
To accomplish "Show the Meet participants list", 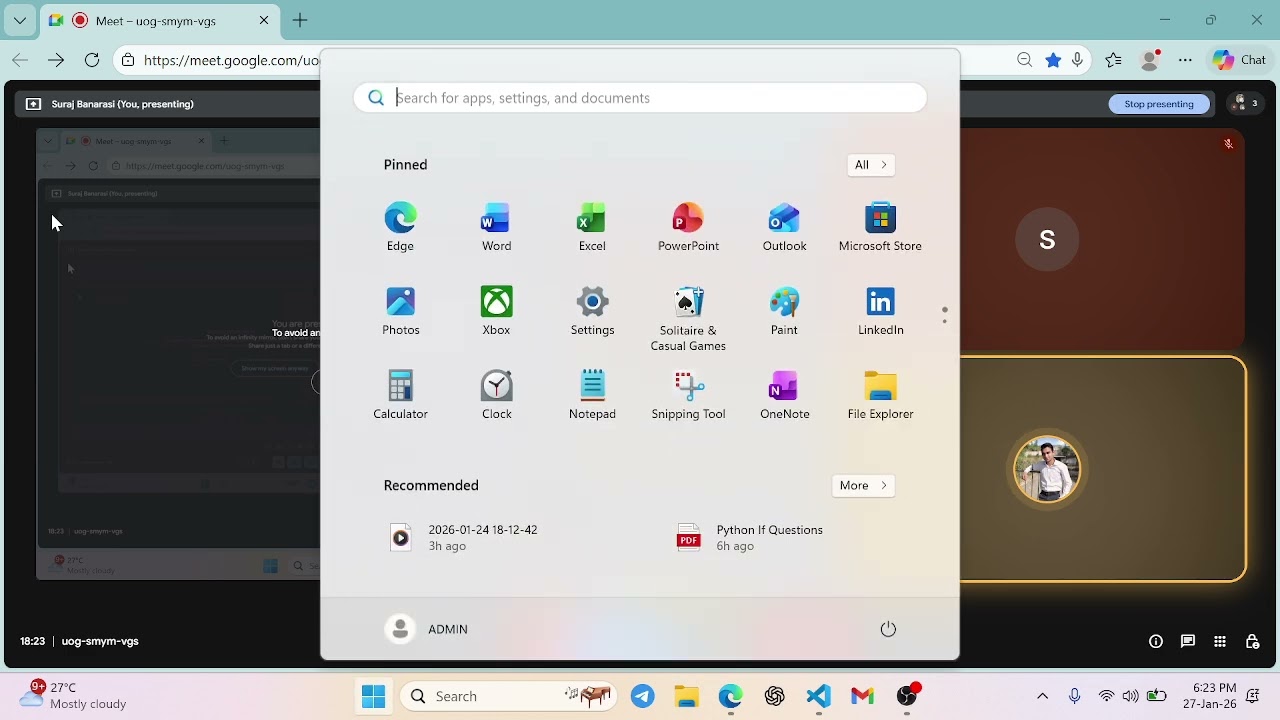I will 1246,103.
